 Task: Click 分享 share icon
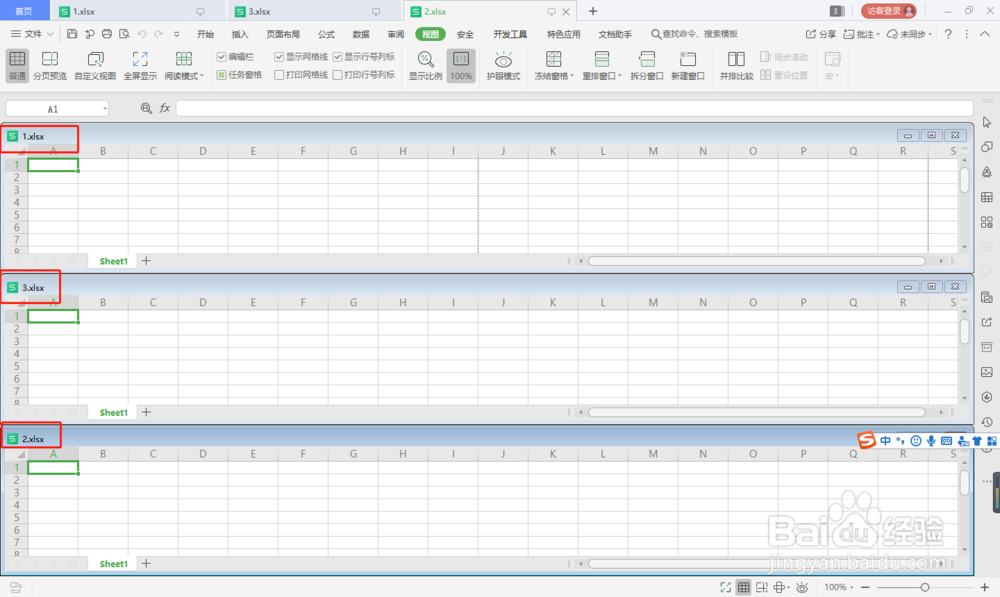[821, 34]
